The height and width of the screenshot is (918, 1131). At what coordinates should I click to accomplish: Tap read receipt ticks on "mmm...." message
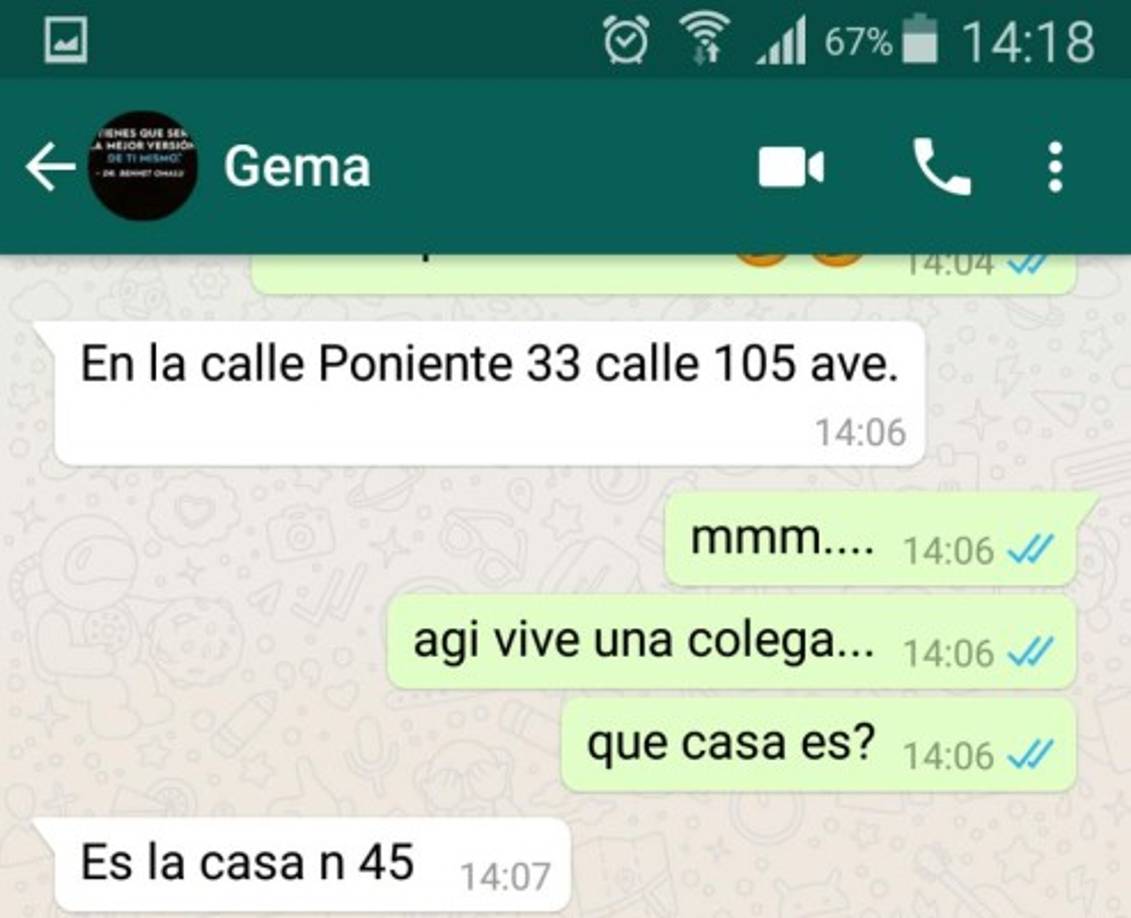tap(1030, 550)
